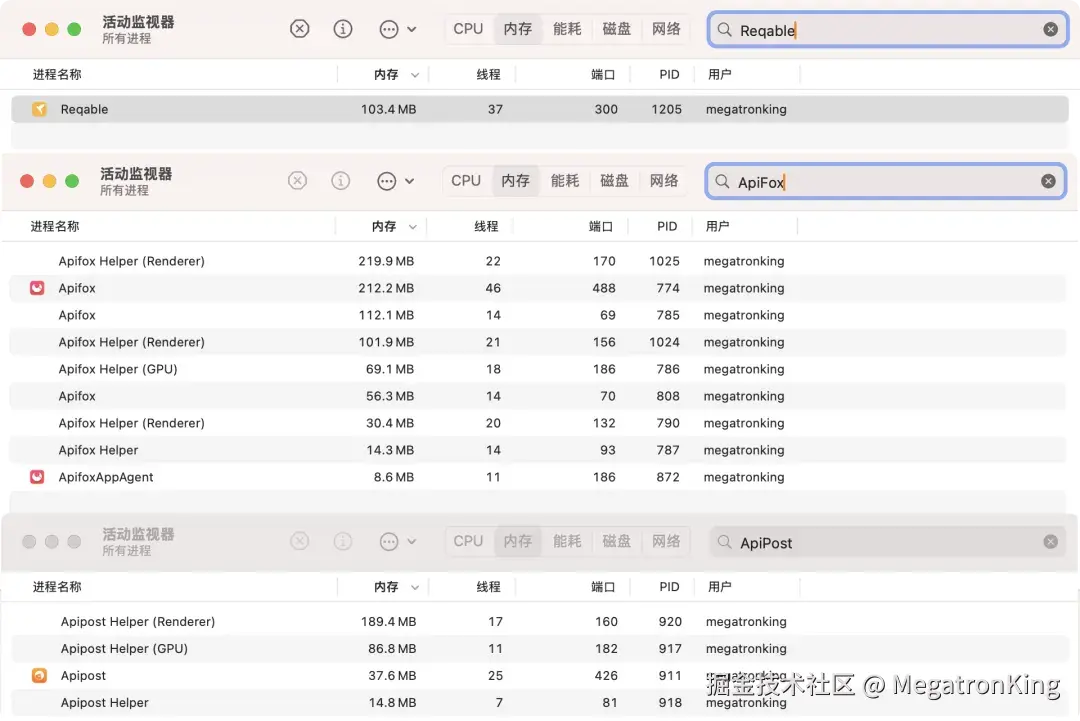Sort by 线程 column in ApiFox window
This screenshot has width=1080, height=721.
486,227
